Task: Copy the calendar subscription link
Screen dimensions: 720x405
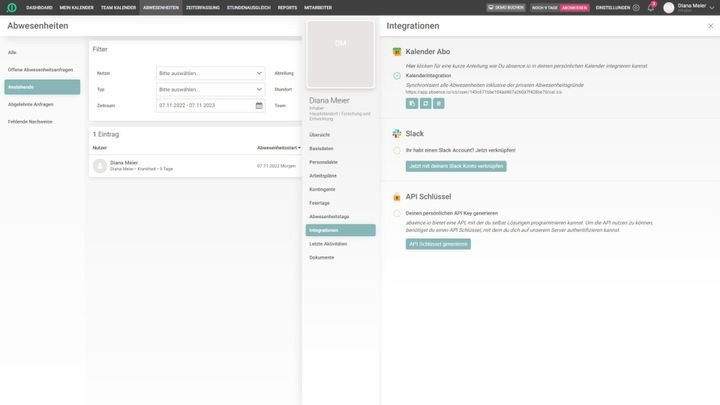Action: point(411,103)
